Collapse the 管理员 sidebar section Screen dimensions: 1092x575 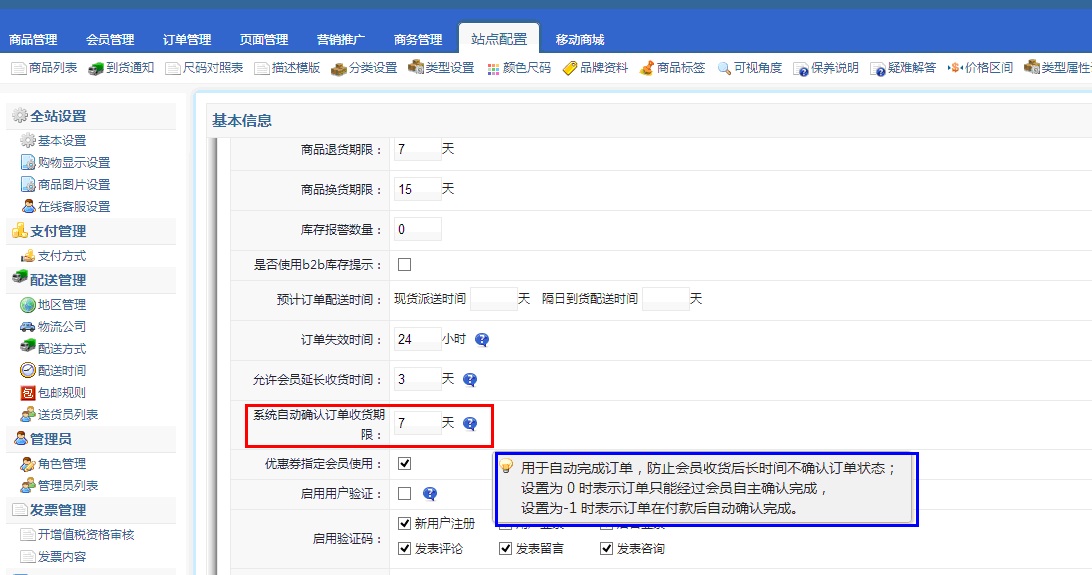(x=91, y=439)
